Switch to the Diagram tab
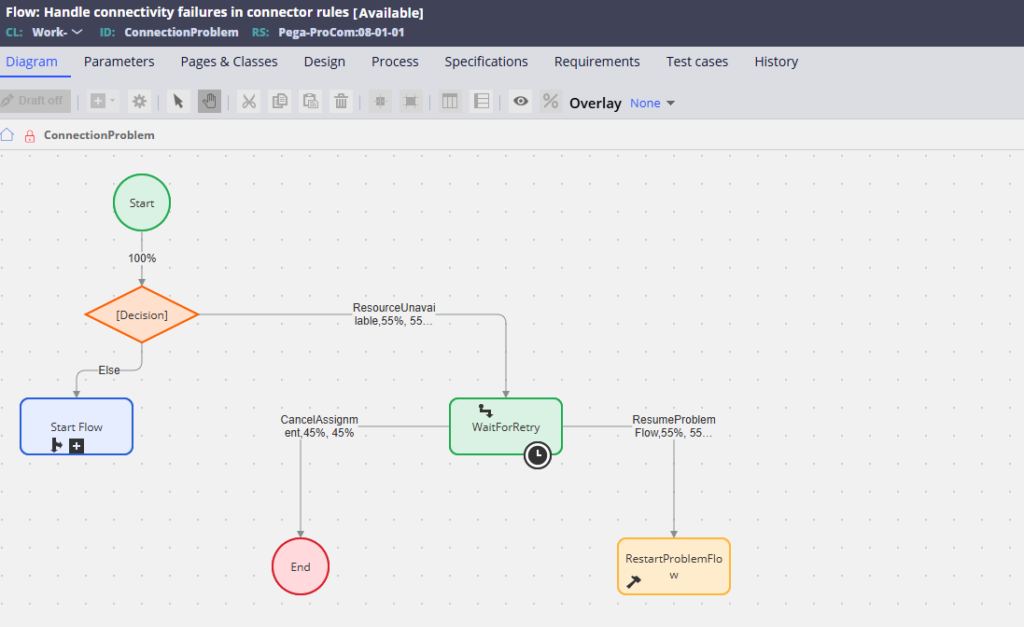Viewport: 1024px width, 627px height. coord(32,61)
